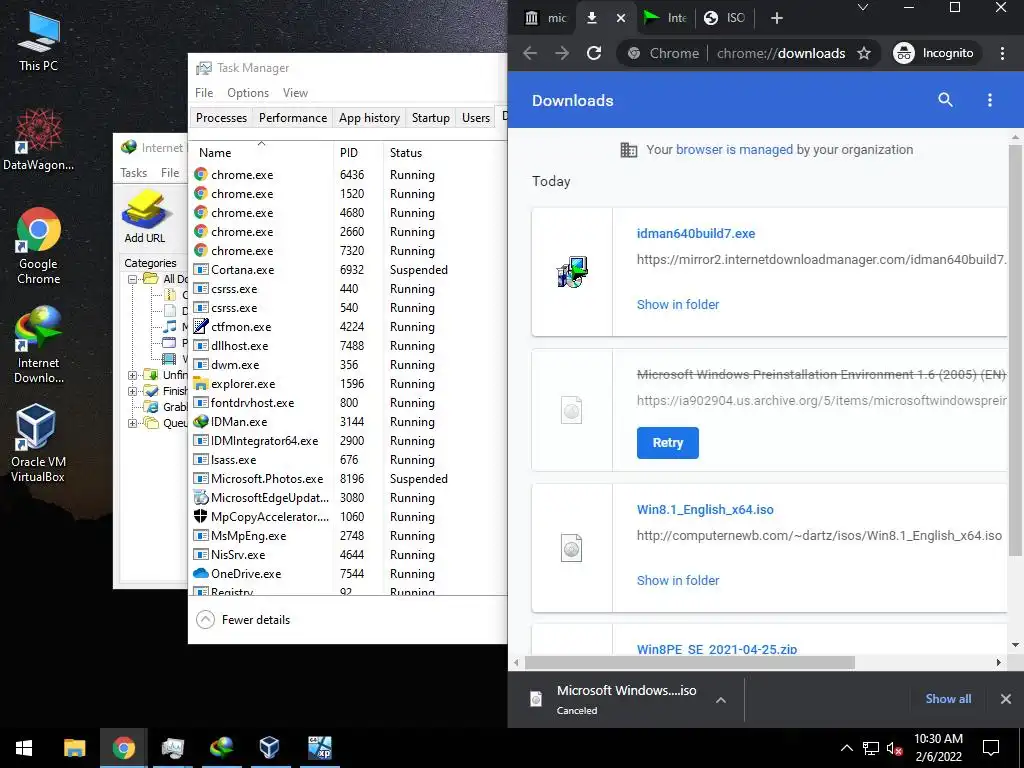The height and width of the screenshot is (768, 1024).
Task: Sort Task Manager list by Name column
Action: click(x=262, y=152)
